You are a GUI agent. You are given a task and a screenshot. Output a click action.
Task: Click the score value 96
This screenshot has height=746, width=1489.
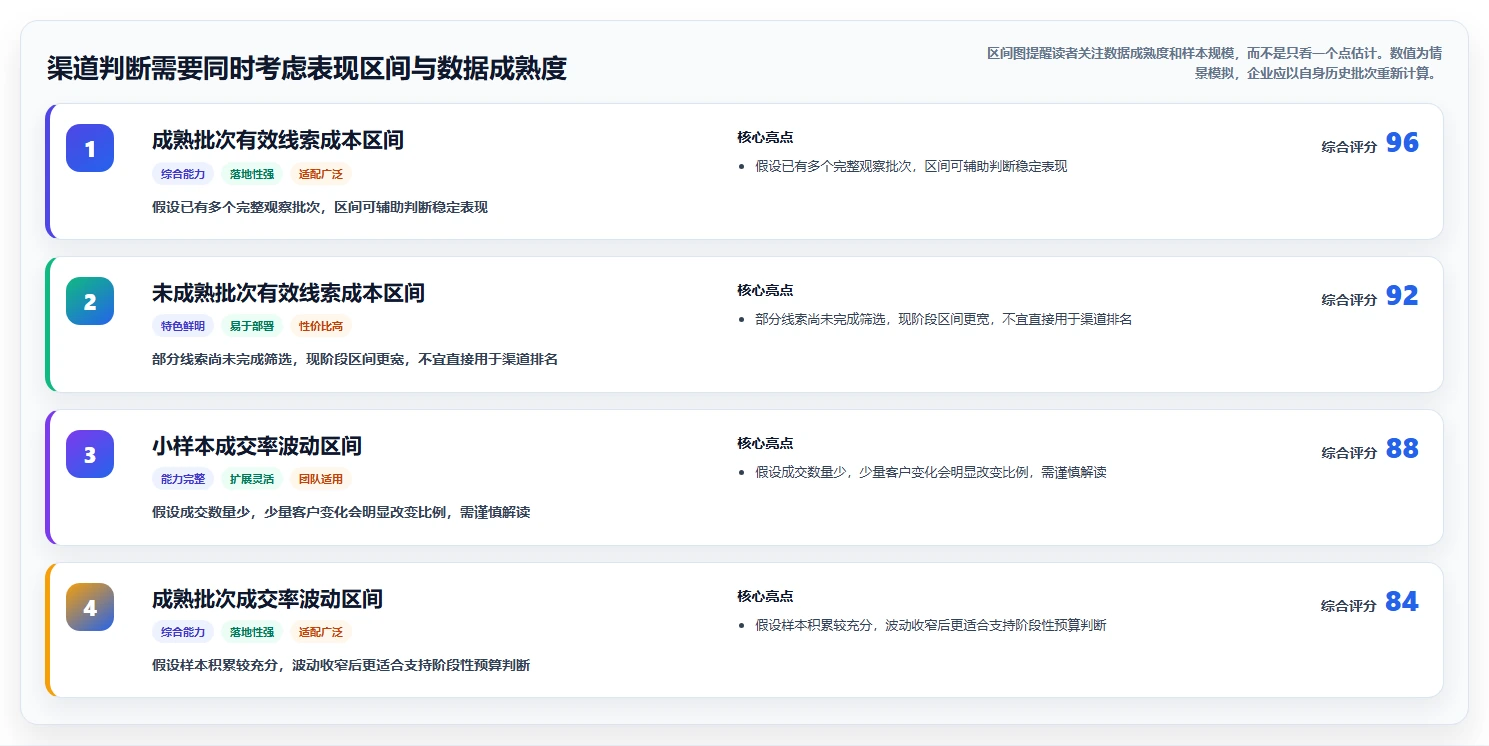1402,143
